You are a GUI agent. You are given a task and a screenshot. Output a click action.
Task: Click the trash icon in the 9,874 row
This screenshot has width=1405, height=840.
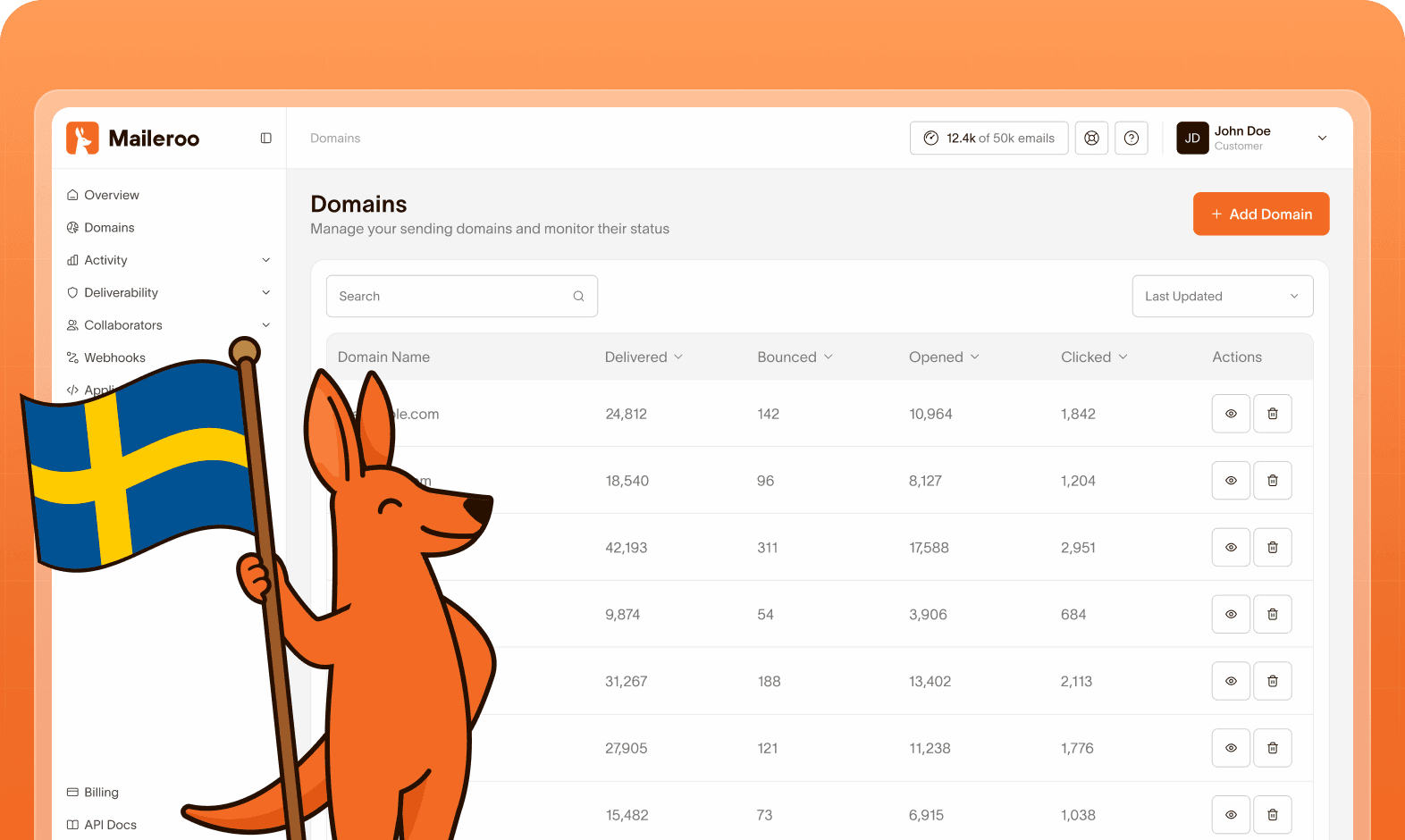point(1273,615)
